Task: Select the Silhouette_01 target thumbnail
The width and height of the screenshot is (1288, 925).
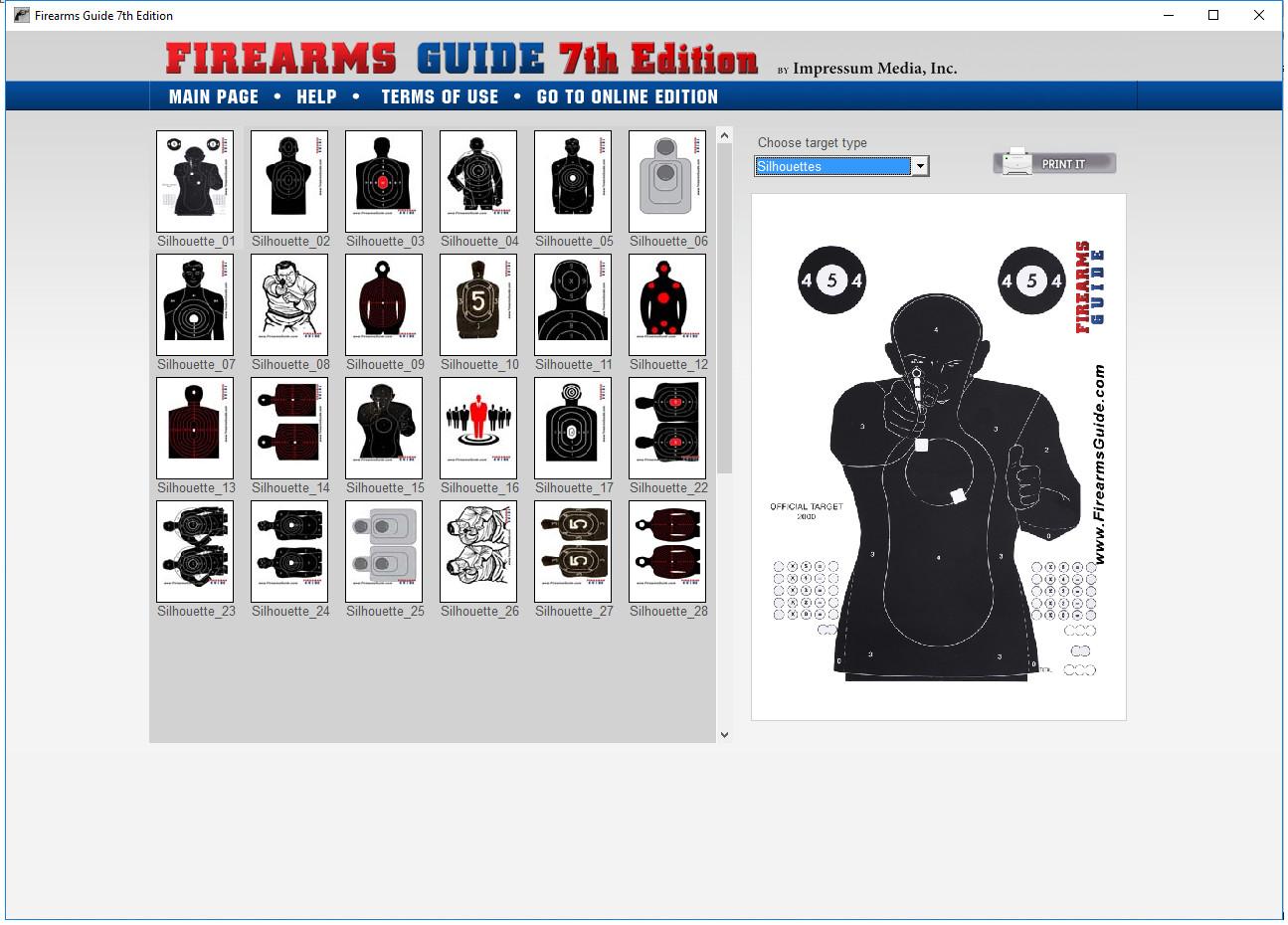Action: (x=195, y=182)
